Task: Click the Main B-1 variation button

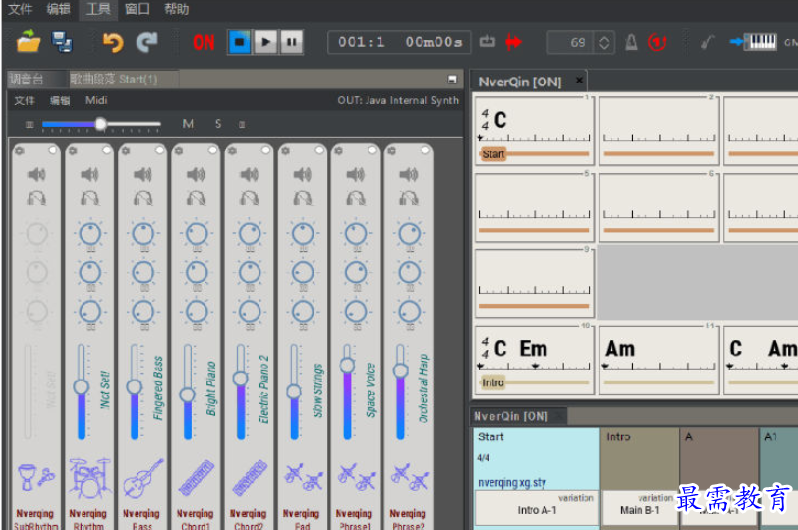Action: pos(639,508)
